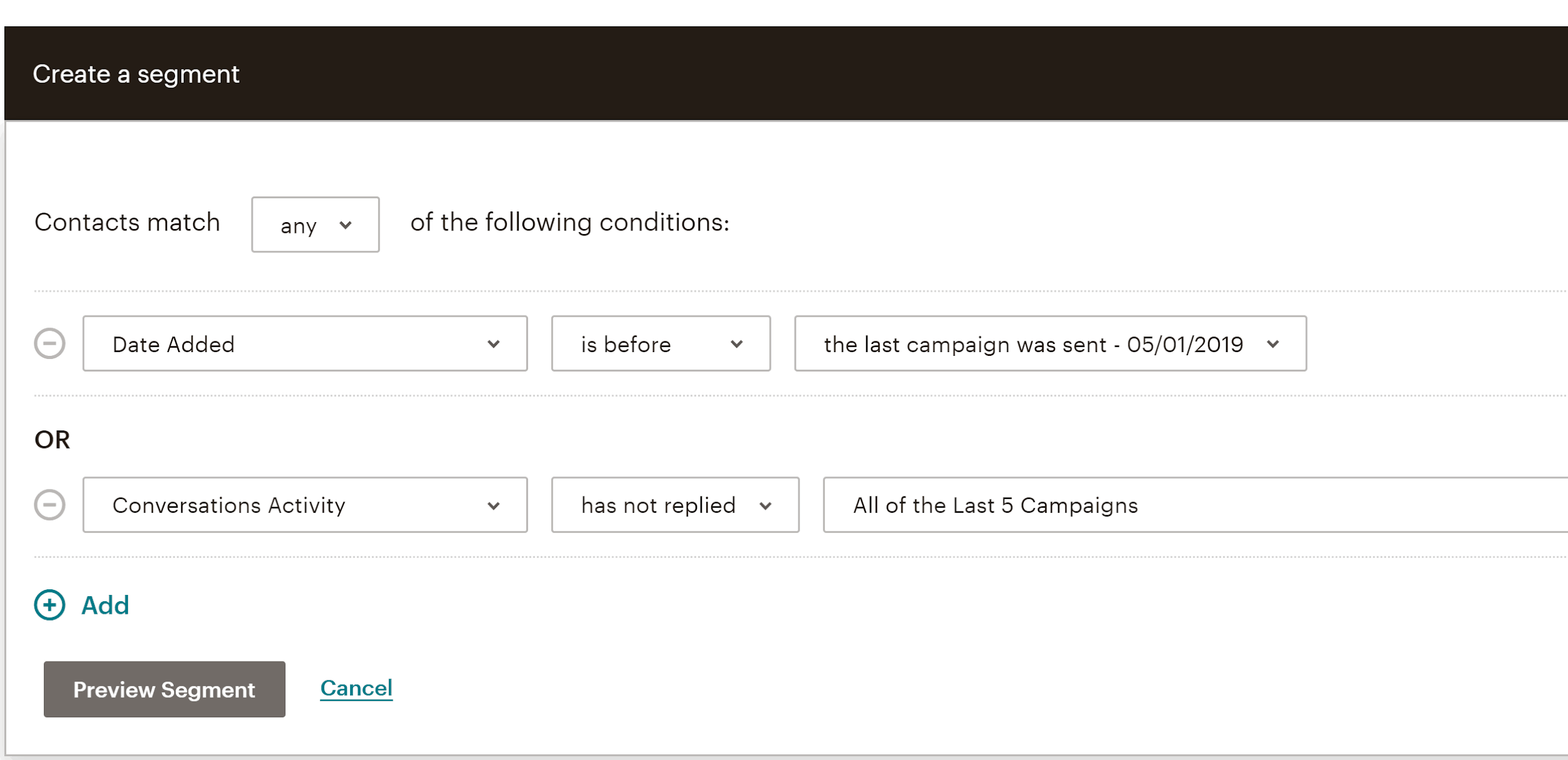Click the chevron beside 'has not replied'
1568x760 pixels.
[x=765, y=506]
